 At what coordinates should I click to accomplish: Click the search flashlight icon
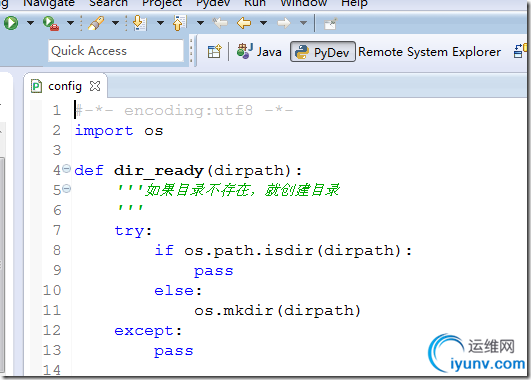tap(96, 23)
